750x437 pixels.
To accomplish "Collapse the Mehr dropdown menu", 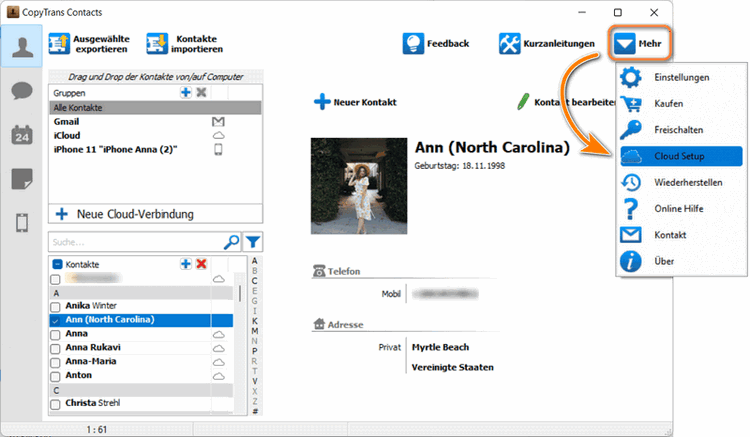I will coord(640,44).
